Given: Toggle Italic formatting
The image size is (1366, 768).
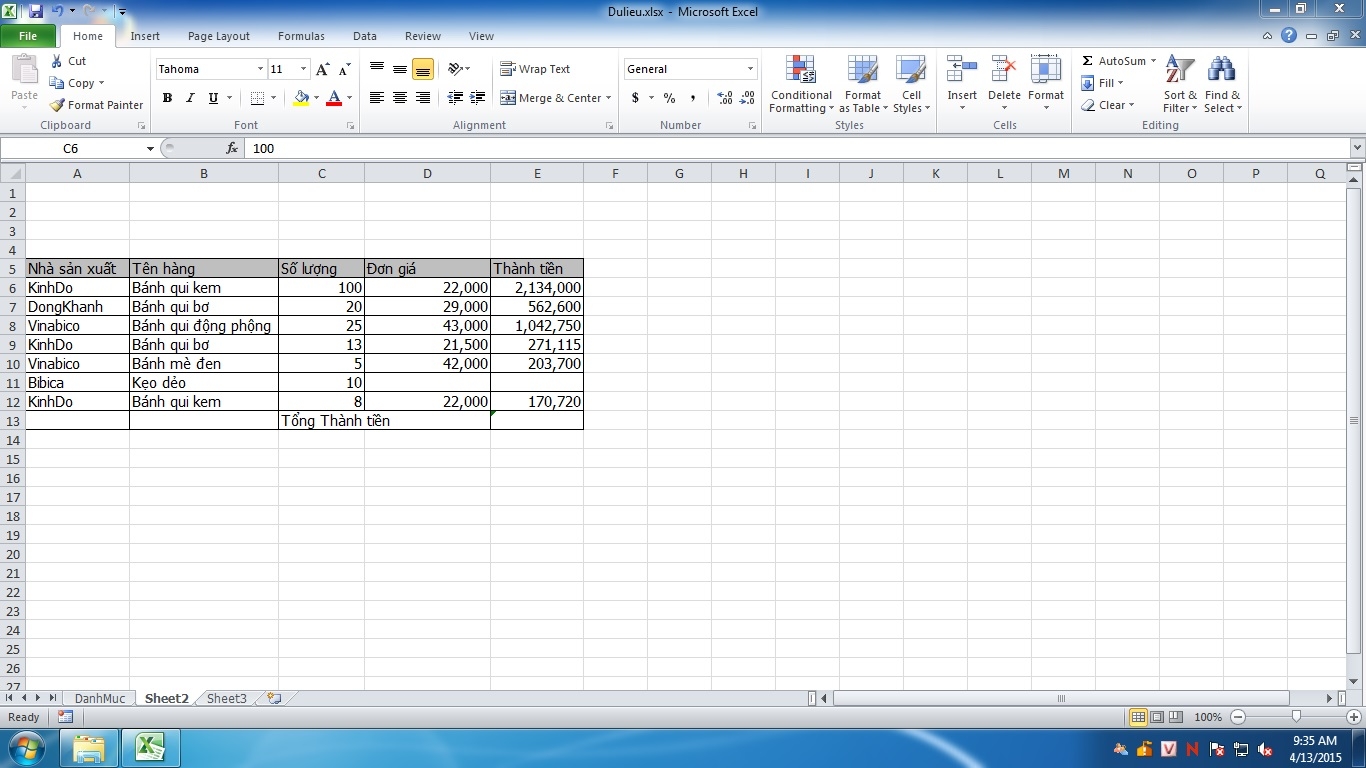Looking at the screenshot, I should (x=190, y=98).
